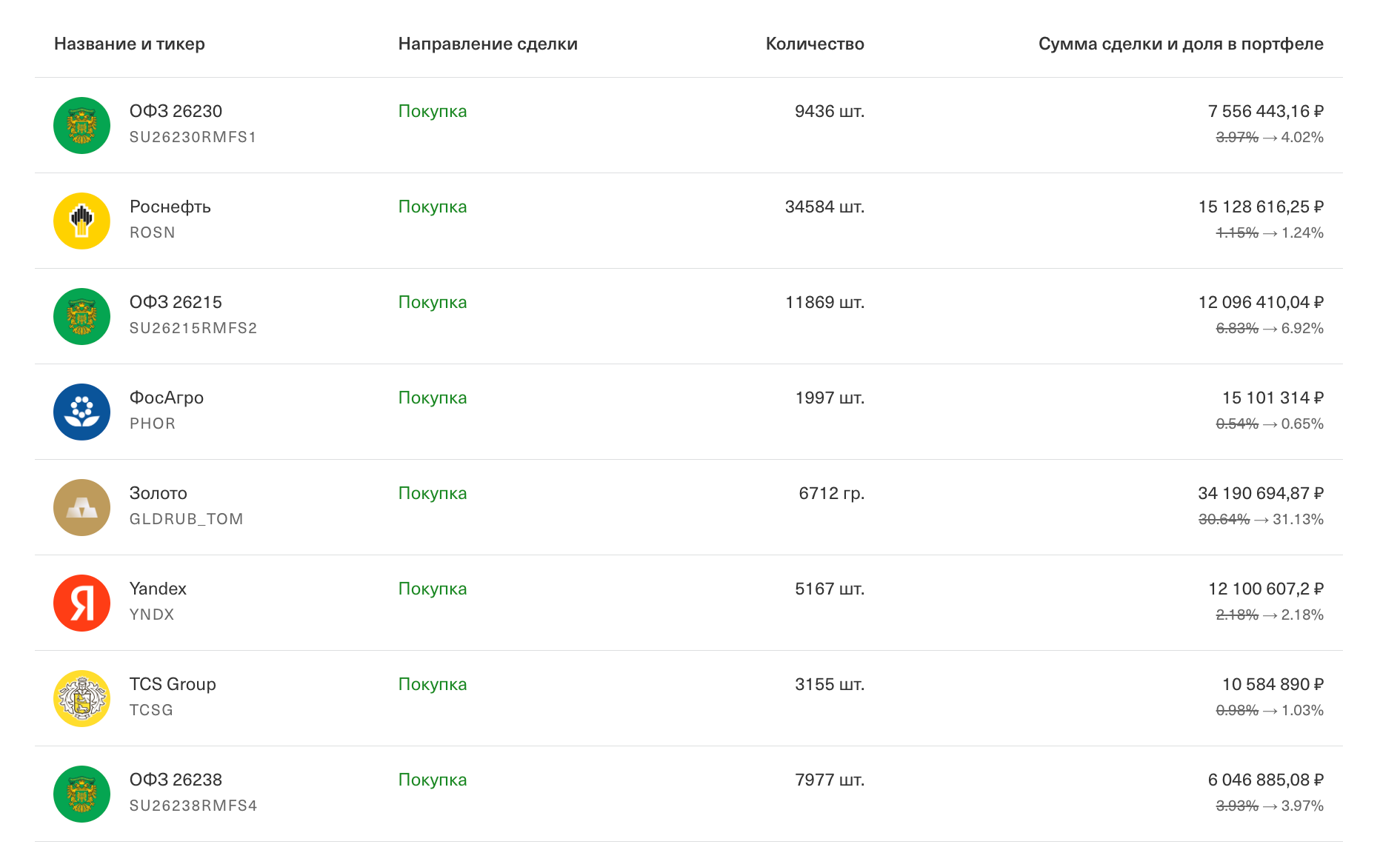Click the SU26230RMFS1 ticker text
This screenshot has width=1400, height=850.
pos(193,137)
